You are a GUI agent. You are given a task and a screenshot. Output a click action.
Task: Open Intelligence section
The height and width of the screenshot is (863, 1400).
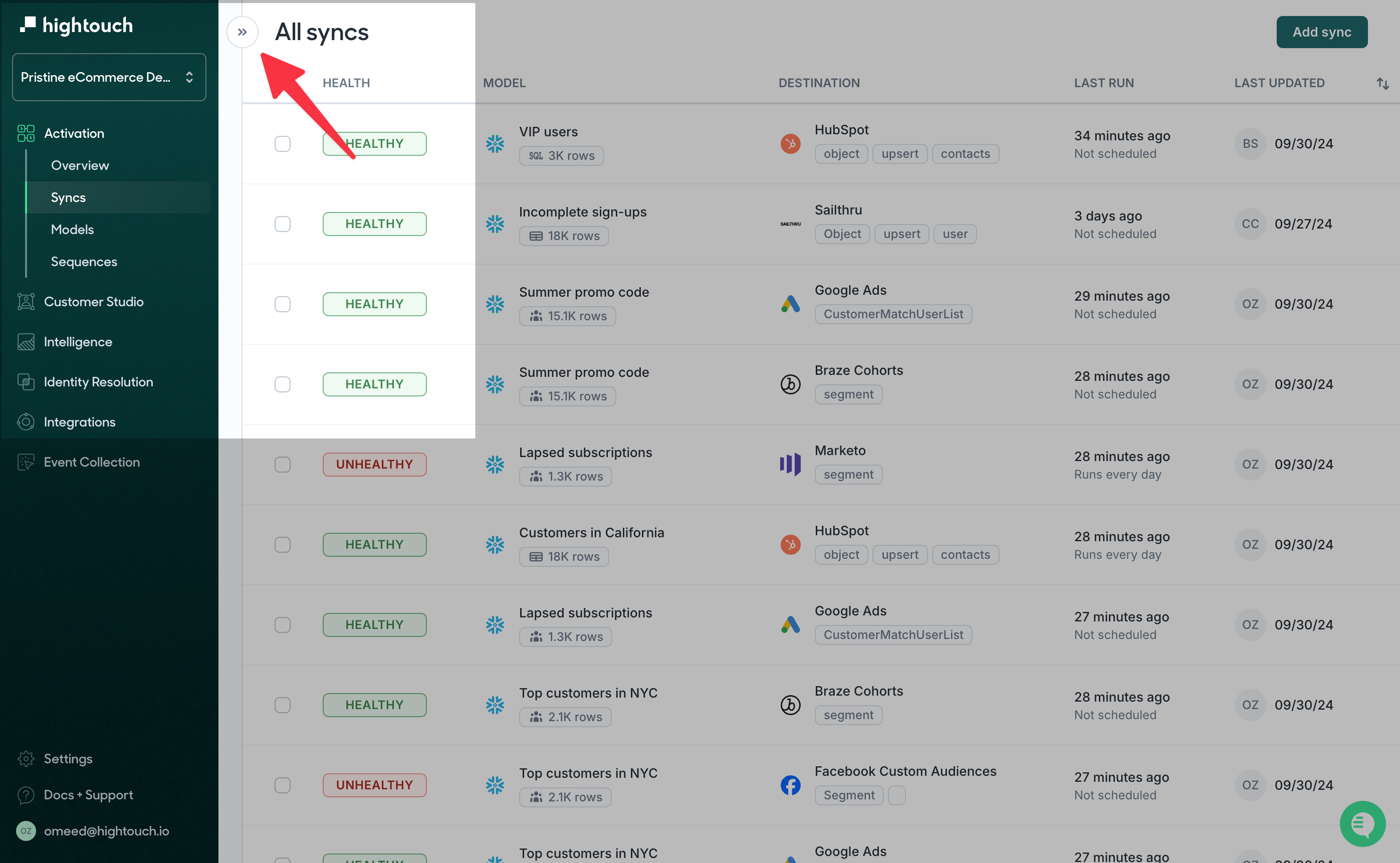78,341
